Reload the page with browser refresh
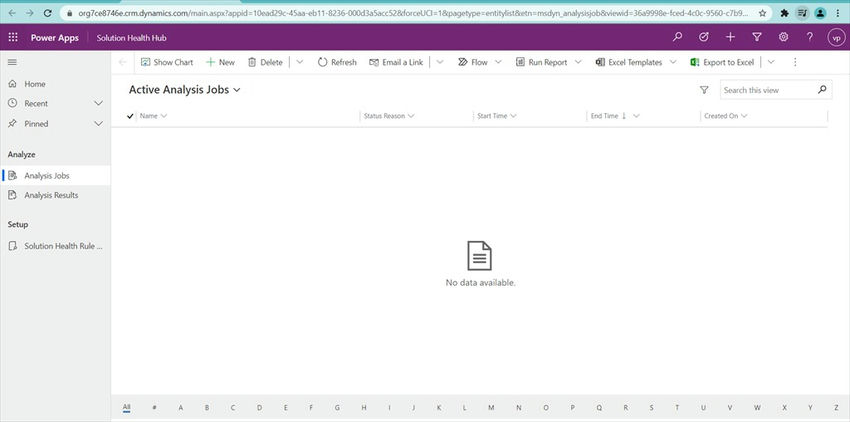Screen dimensions: 850x422 (x=48, y=13)
